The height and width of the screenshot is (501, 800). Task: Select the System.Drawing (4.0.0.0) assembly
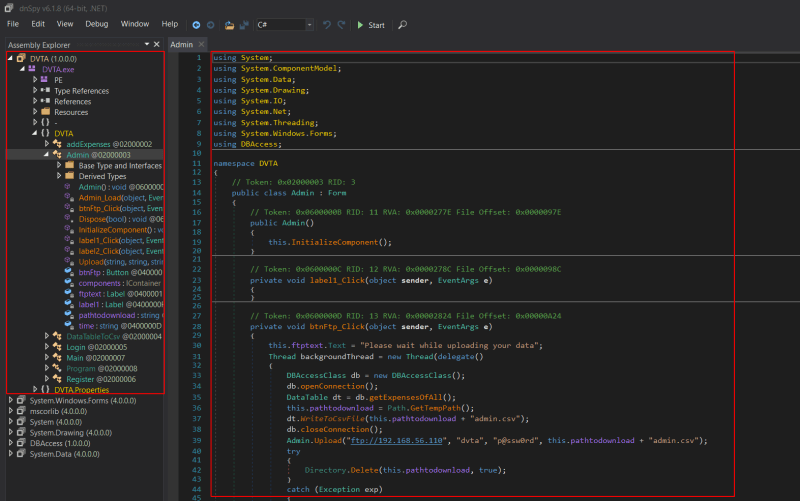pos(70,432)
